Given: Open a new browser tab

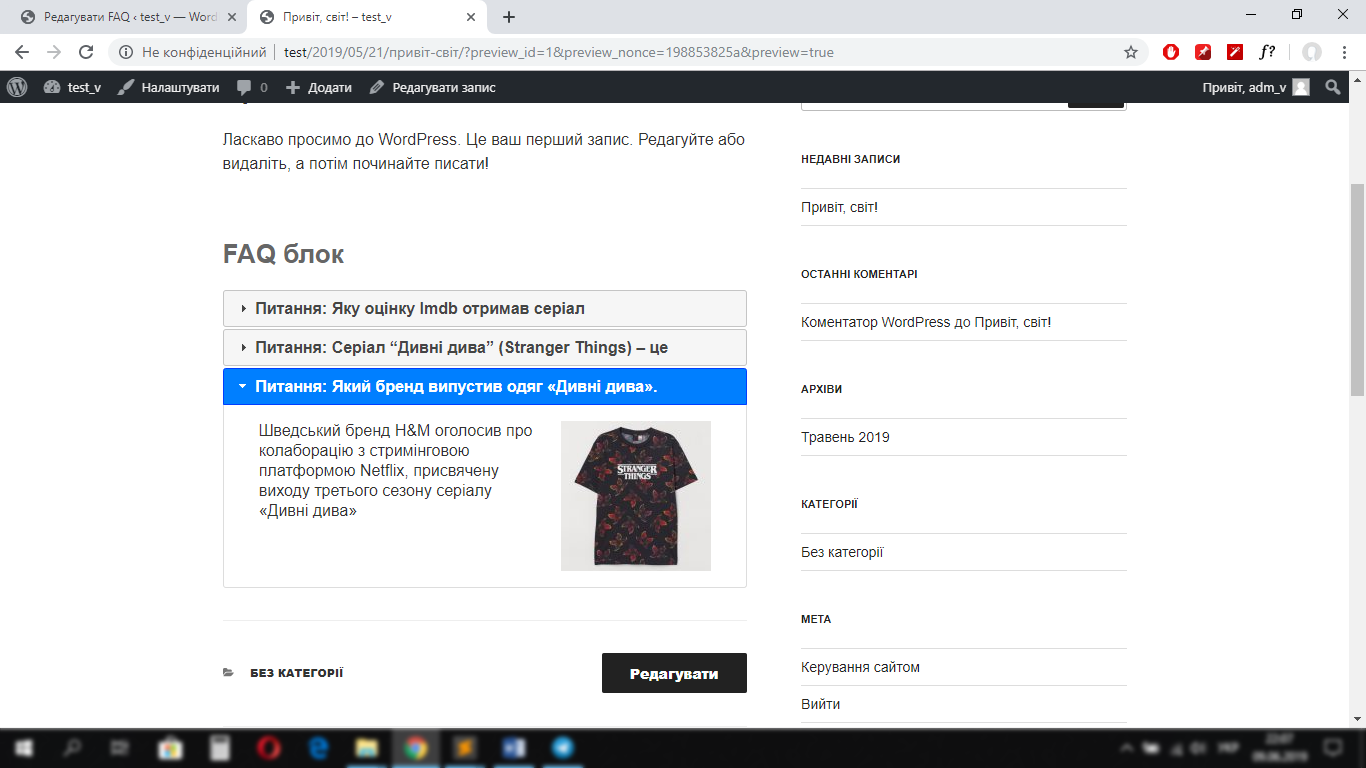Looking at the screenshot, I should coord(508,17).
